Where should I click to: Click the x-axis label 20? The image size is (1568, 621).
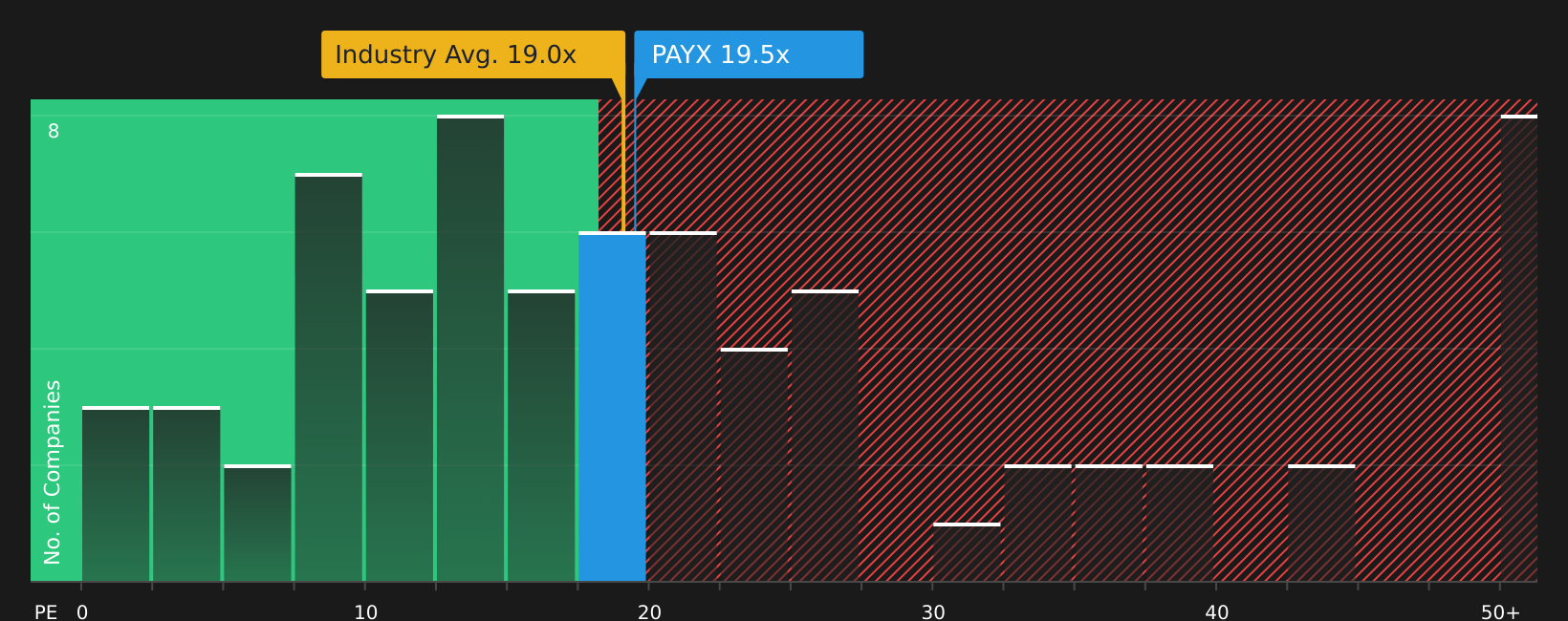pos(649,612)
